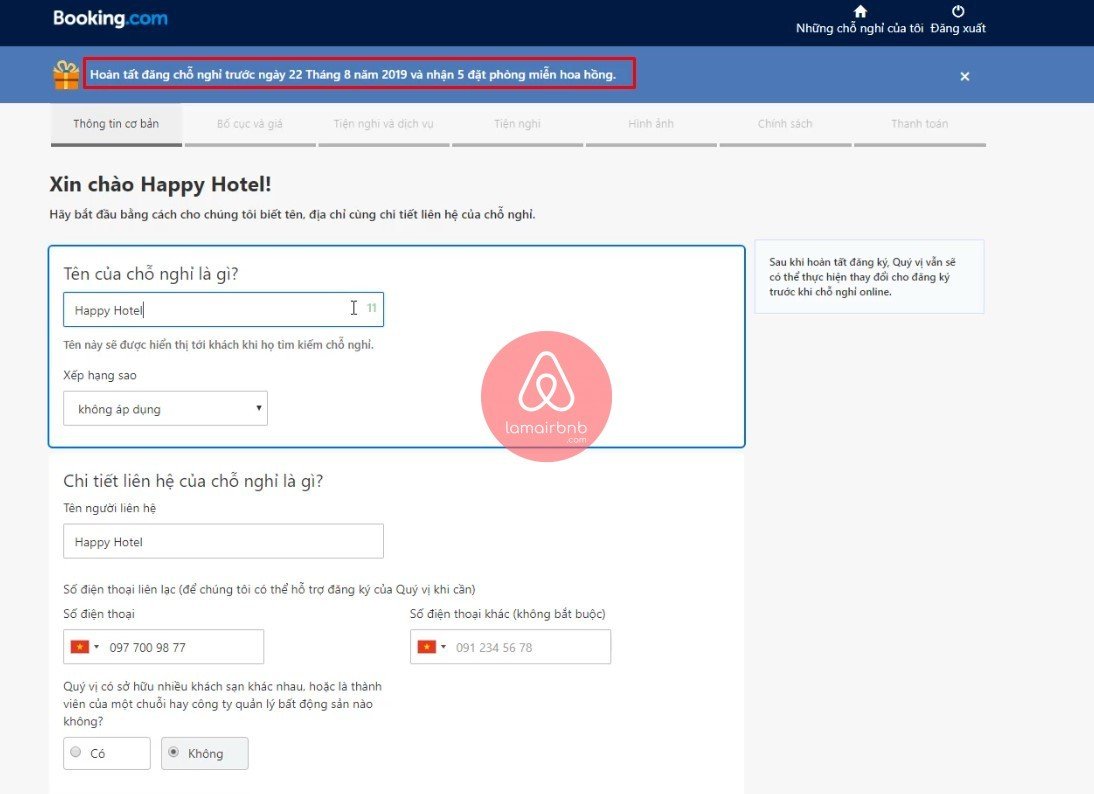This screenshot has width=1094, height=794.
Task: Go to the Hình ảnh tab
Action: [x=651, y=123]
